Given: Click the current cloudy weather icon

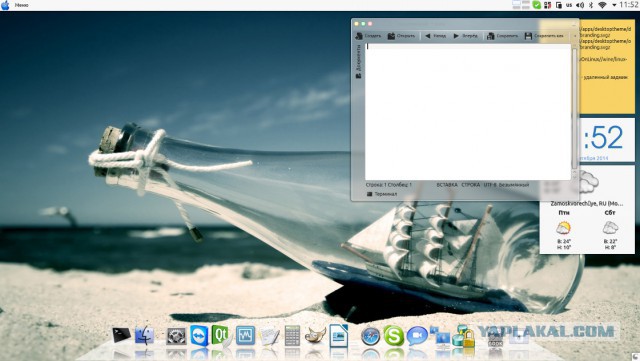Looking at the screenshot, I should point(588,182).
